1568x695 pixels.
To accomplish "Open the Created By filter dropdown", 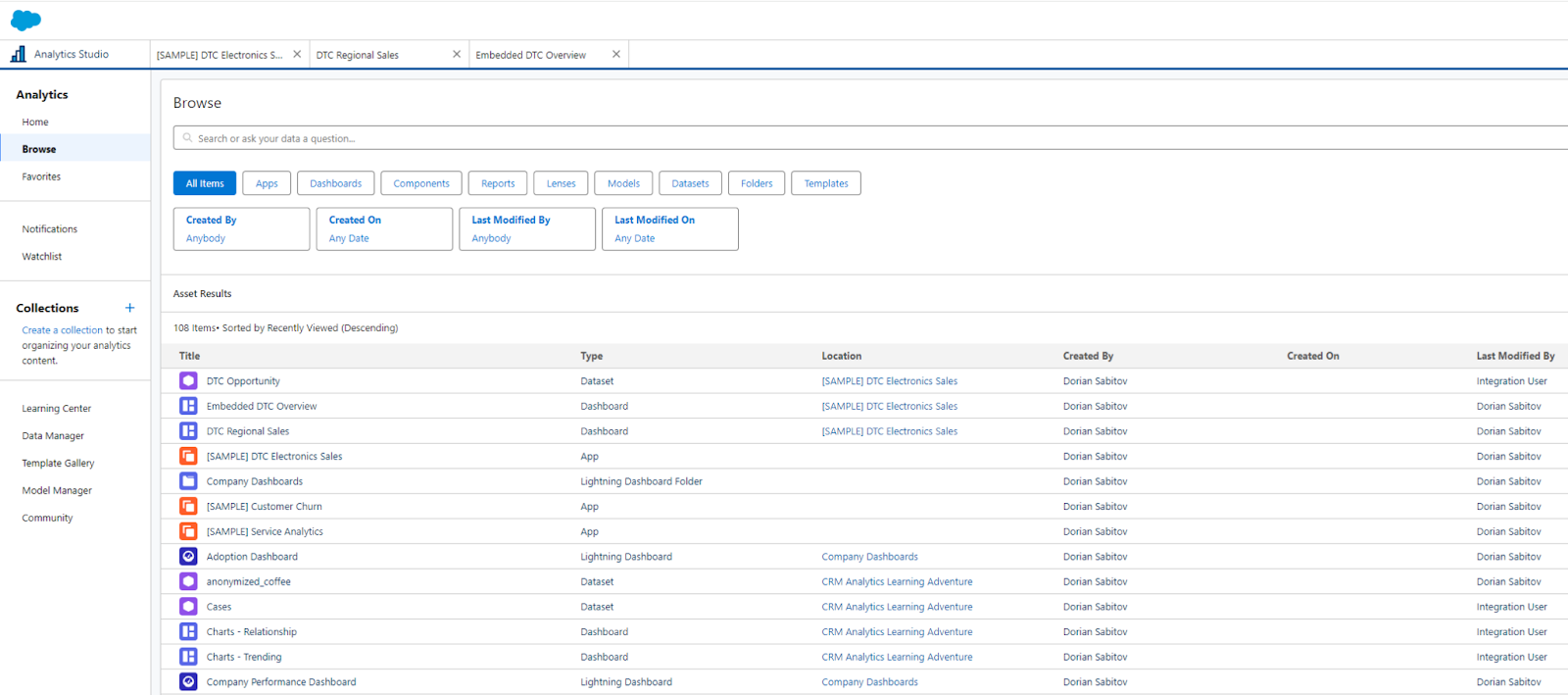I will click(241, 228).
